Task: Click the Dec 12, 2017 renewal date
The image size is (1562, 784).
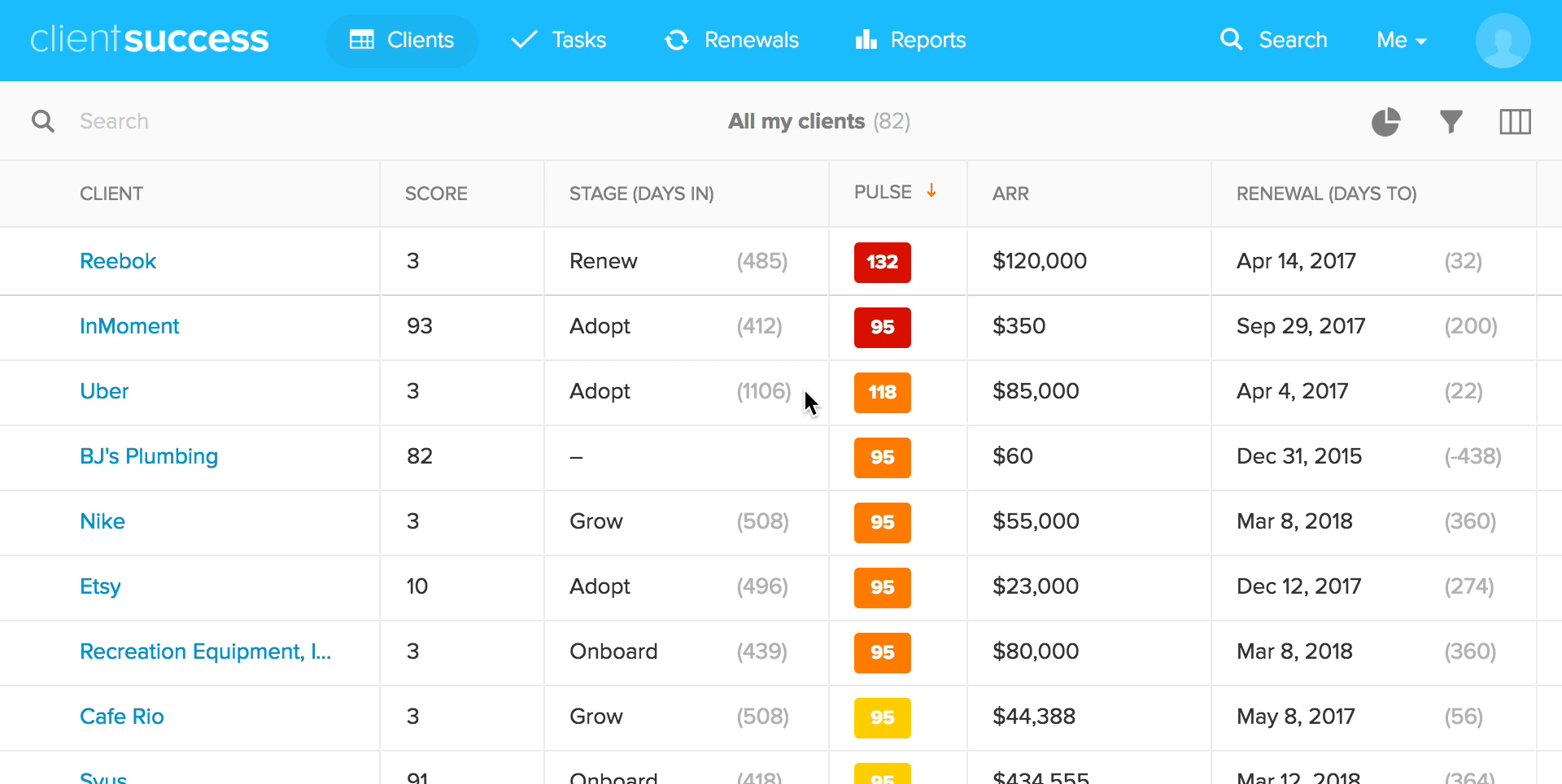Action: pos(1298,586)
